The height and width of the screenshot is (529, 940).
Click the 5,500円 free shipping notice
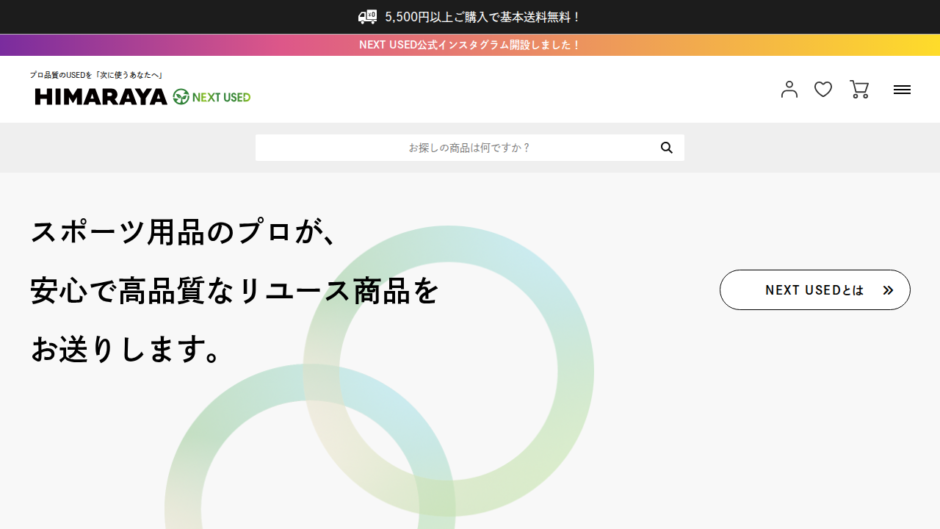click(483, 17)
